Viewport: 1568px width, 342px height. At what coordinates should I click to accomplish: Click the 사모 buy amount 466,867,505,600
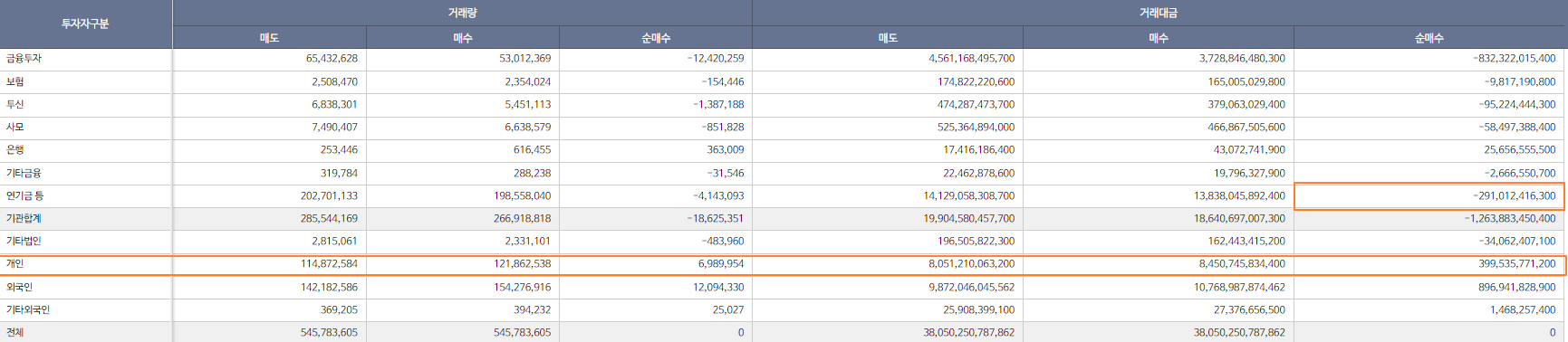pos(1246,128)
